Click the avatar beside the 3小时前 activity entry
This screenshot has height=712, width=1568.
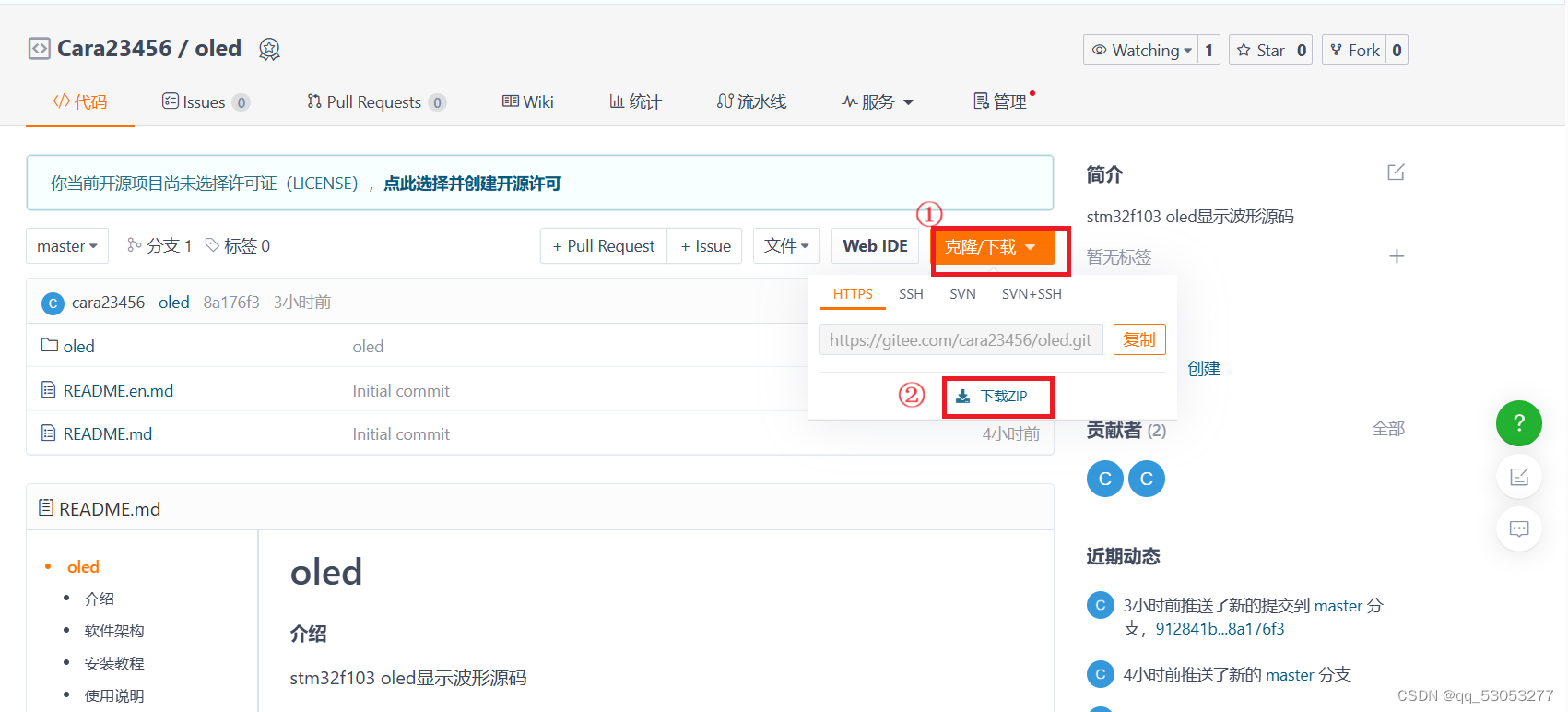(1100, 606)
